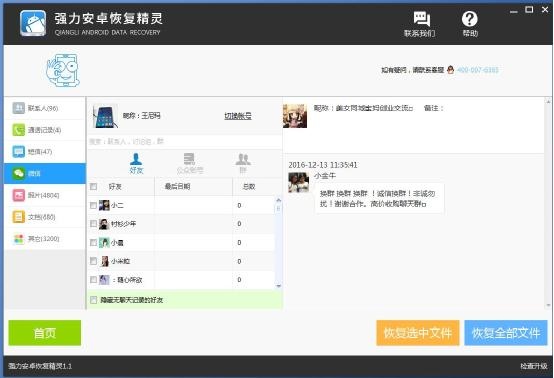Select the 照片(4804) photos sidebar icon
Image resolution: width=554 pixels, height=378 pixels.
[x=18, y=195]
